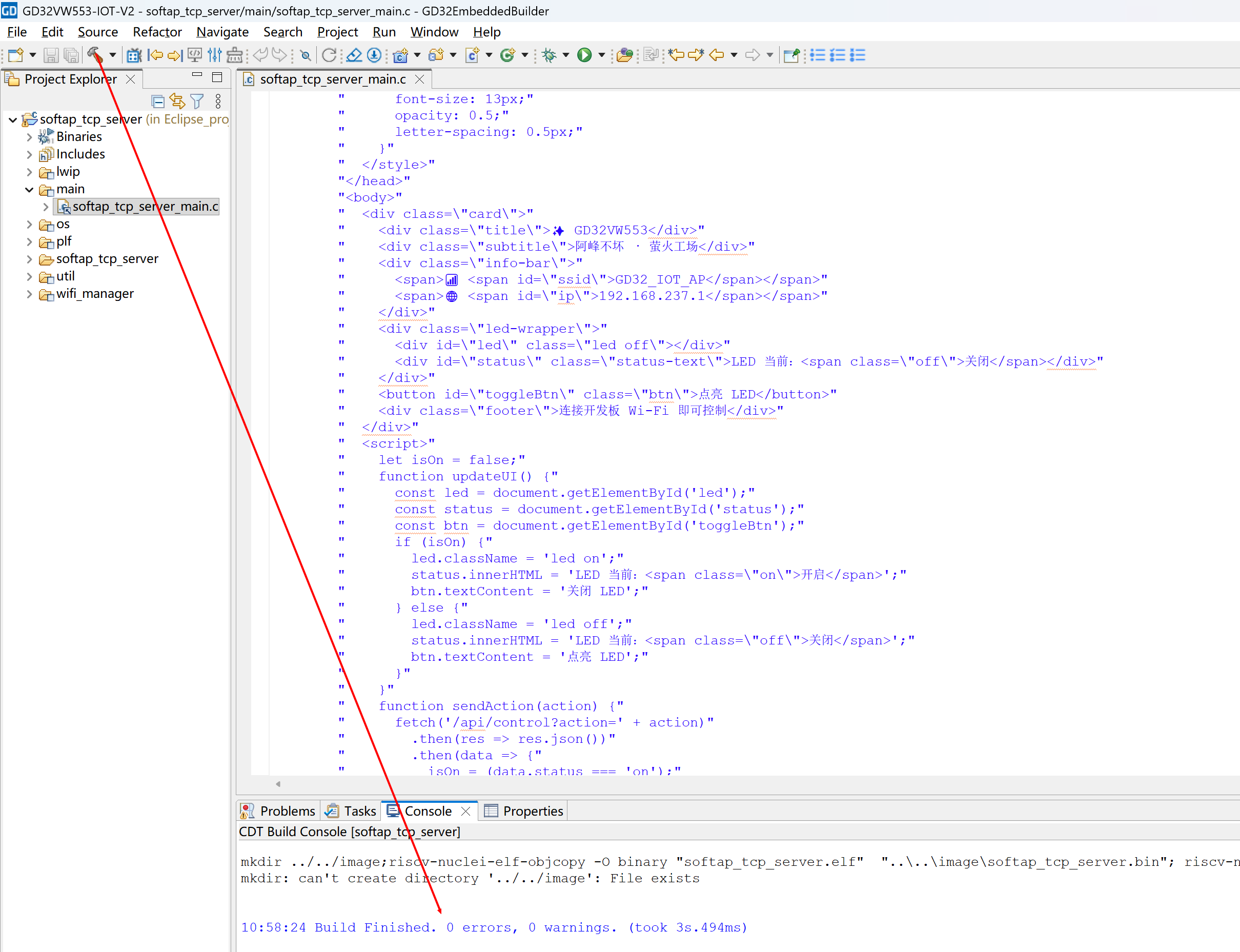This screenshot has height=952, width=1240.
Task: Open dropdown next to New wizard icon
Action: 33,55
